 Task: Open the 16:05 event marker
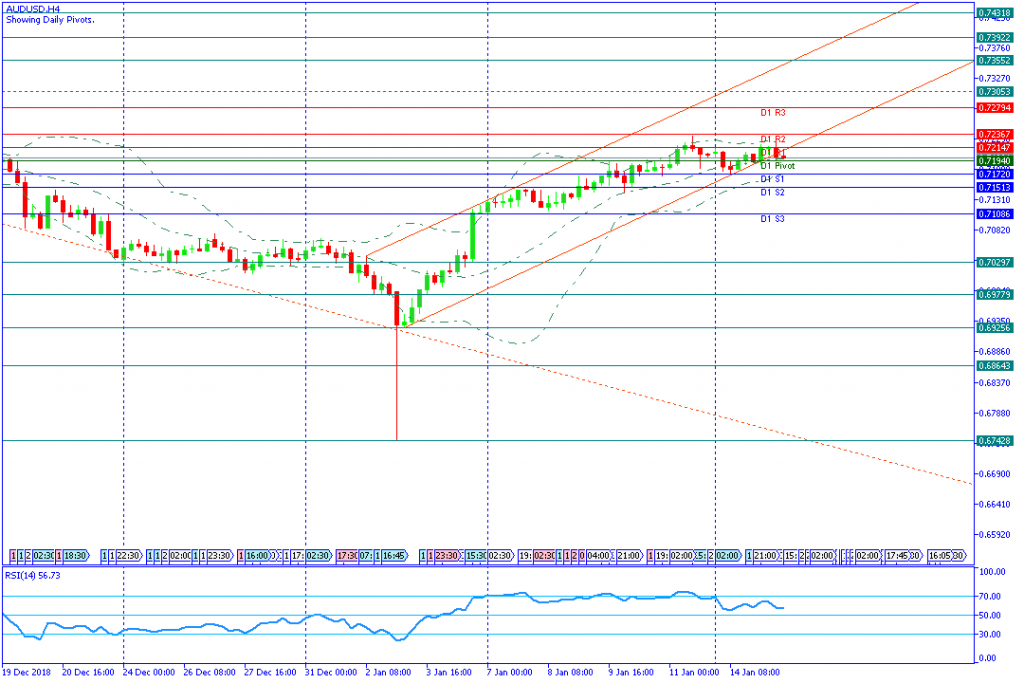click(946, 553)
